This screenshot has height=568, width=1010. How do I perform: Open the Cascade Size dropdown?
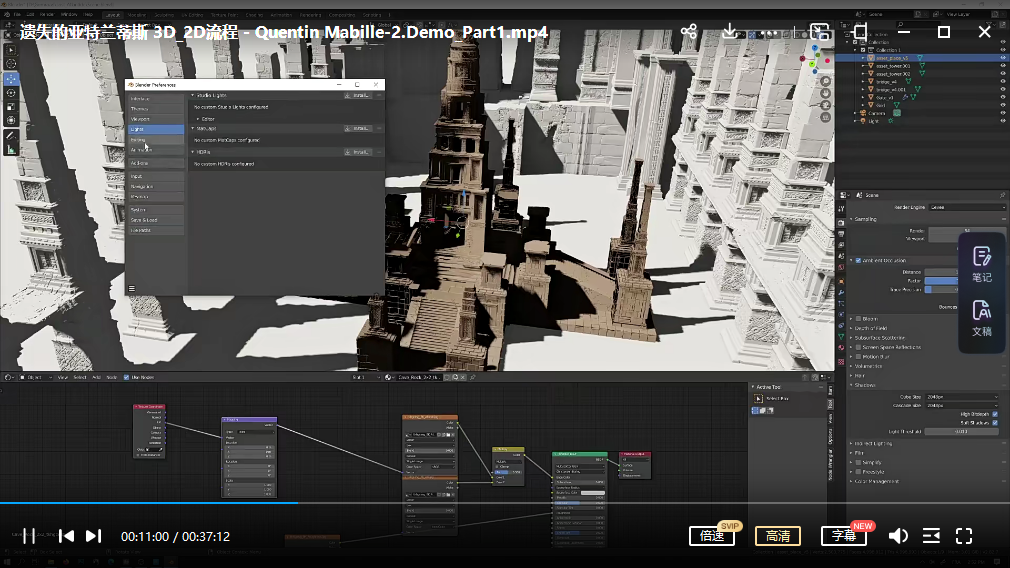[x=962, y=406]
